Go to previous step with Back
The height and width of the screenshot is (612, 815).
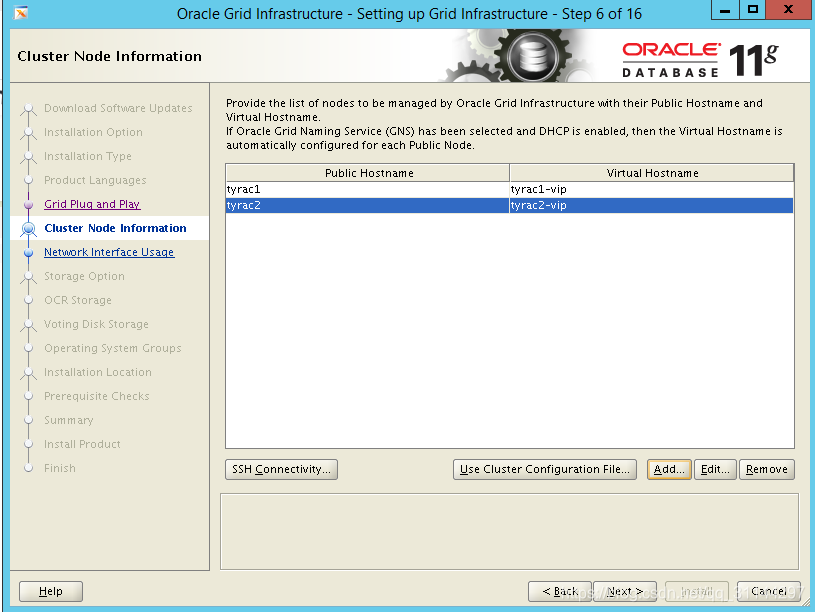(560, 591)
